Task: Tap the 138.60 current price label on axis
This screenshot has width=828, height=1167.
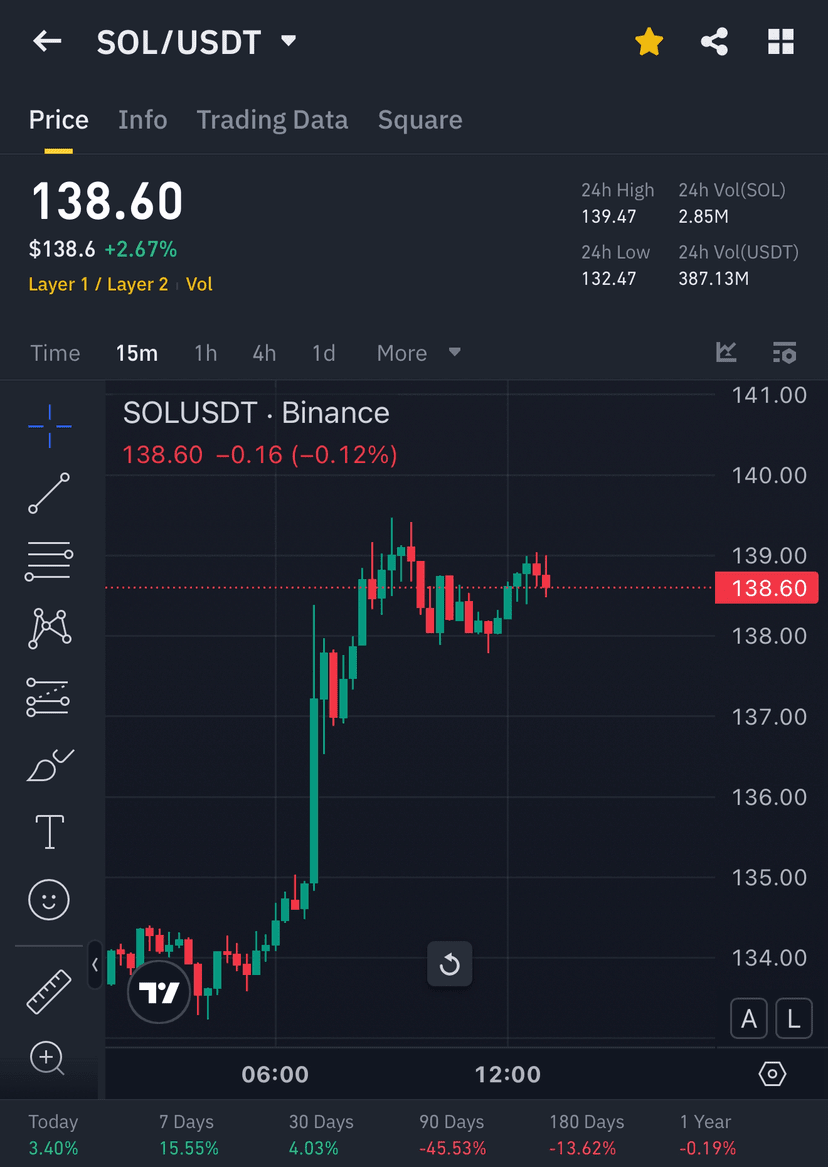Action: tap(766, 588)
